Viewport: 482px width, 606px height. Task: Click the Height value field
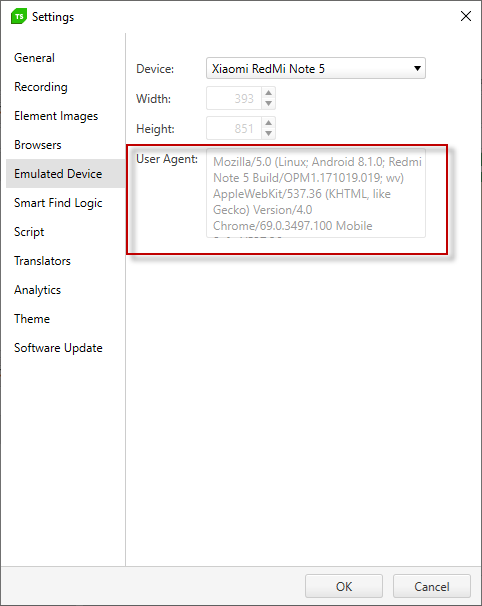click(x=234, y=128)
